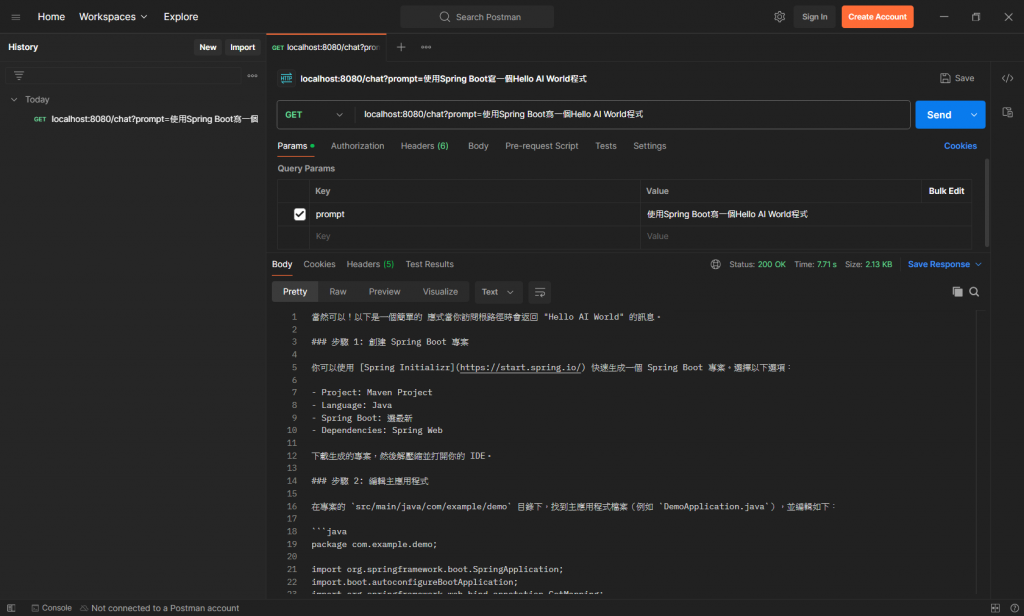The height and width of the screenshot is (616, 1024).
Task: Click the Send button
Action: click(939, 115)
